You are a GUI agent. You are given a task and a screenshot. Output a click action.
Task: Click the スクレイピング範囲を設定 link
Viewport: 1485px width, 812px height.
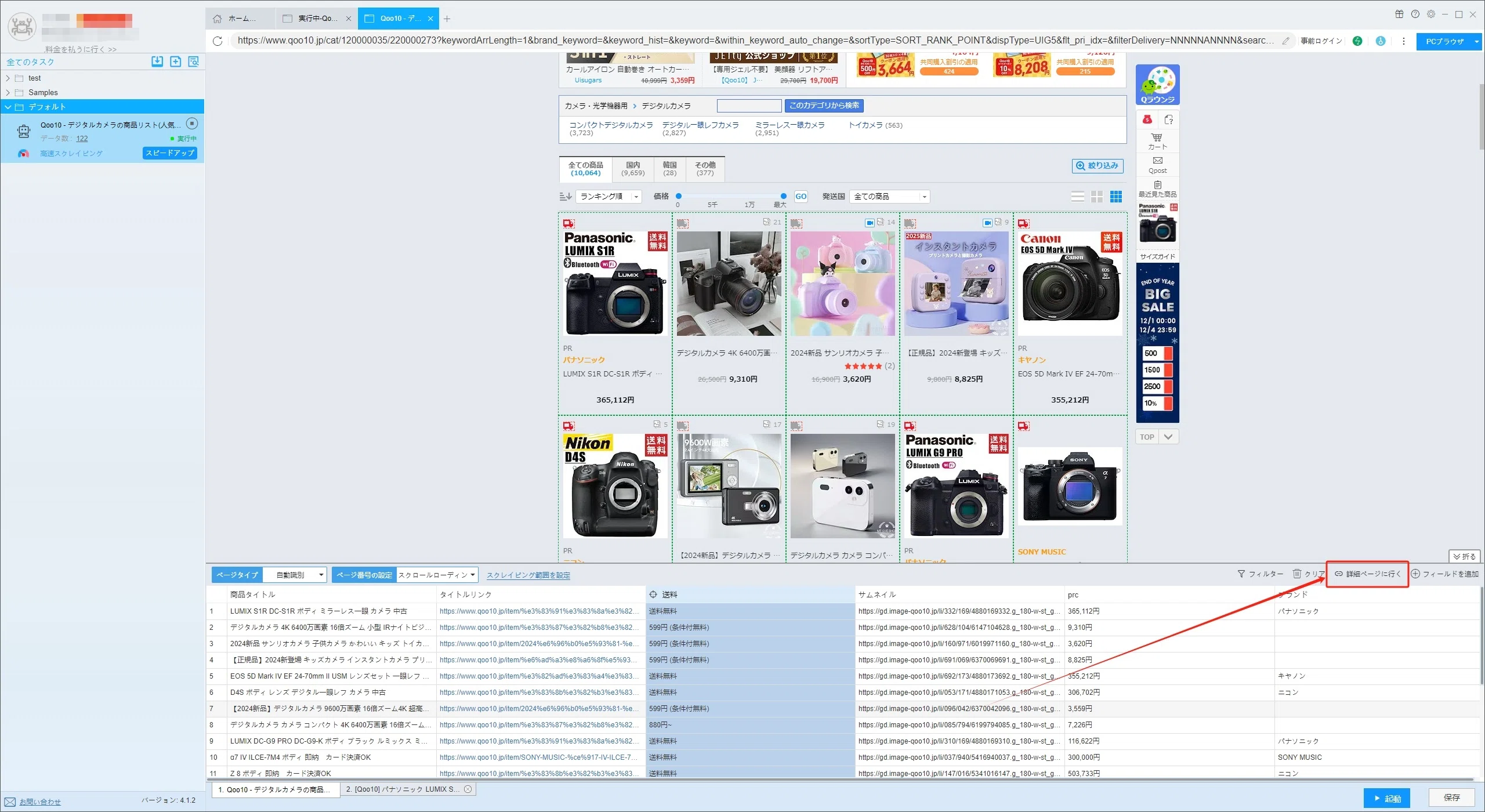[528, 575]
